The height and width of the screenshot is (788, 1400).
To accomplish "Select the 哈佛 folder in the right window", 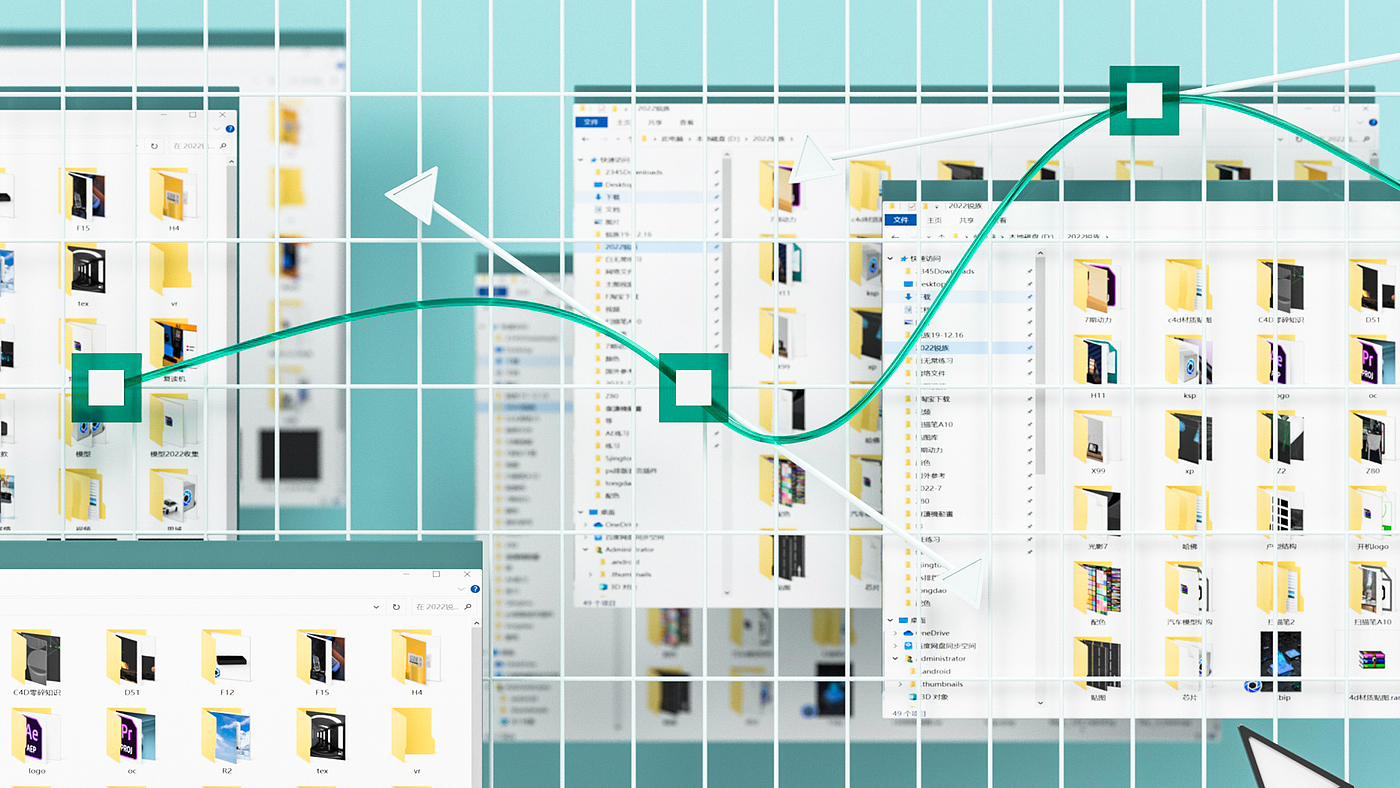I will pos(1189,518).
